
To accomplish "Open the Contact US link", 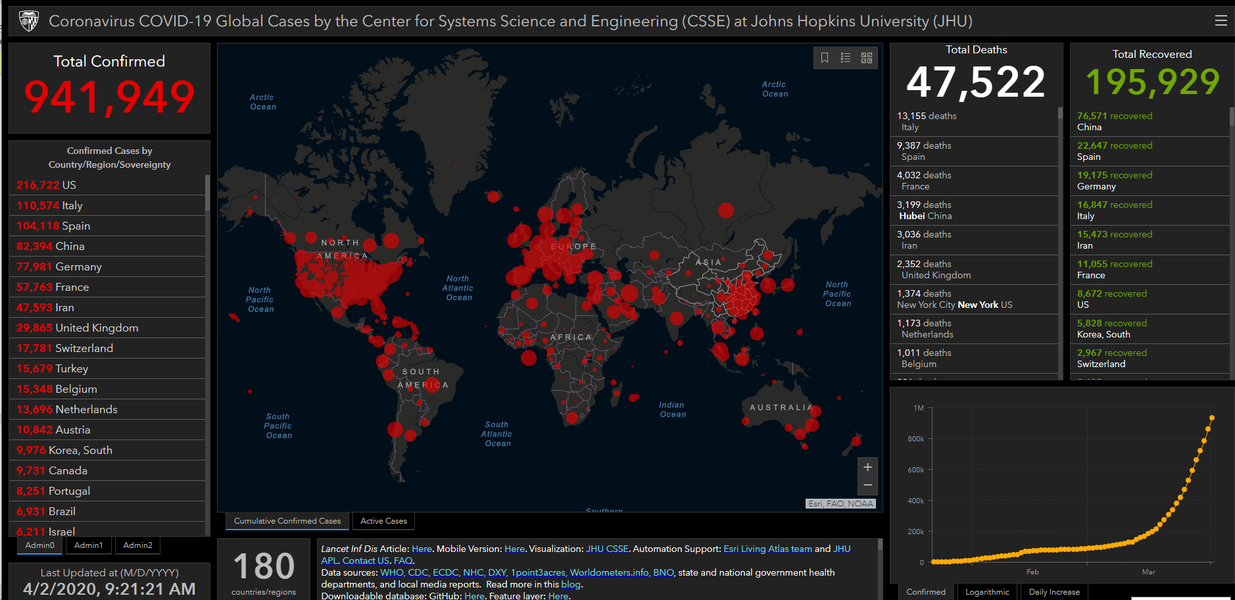I will 366,561.
